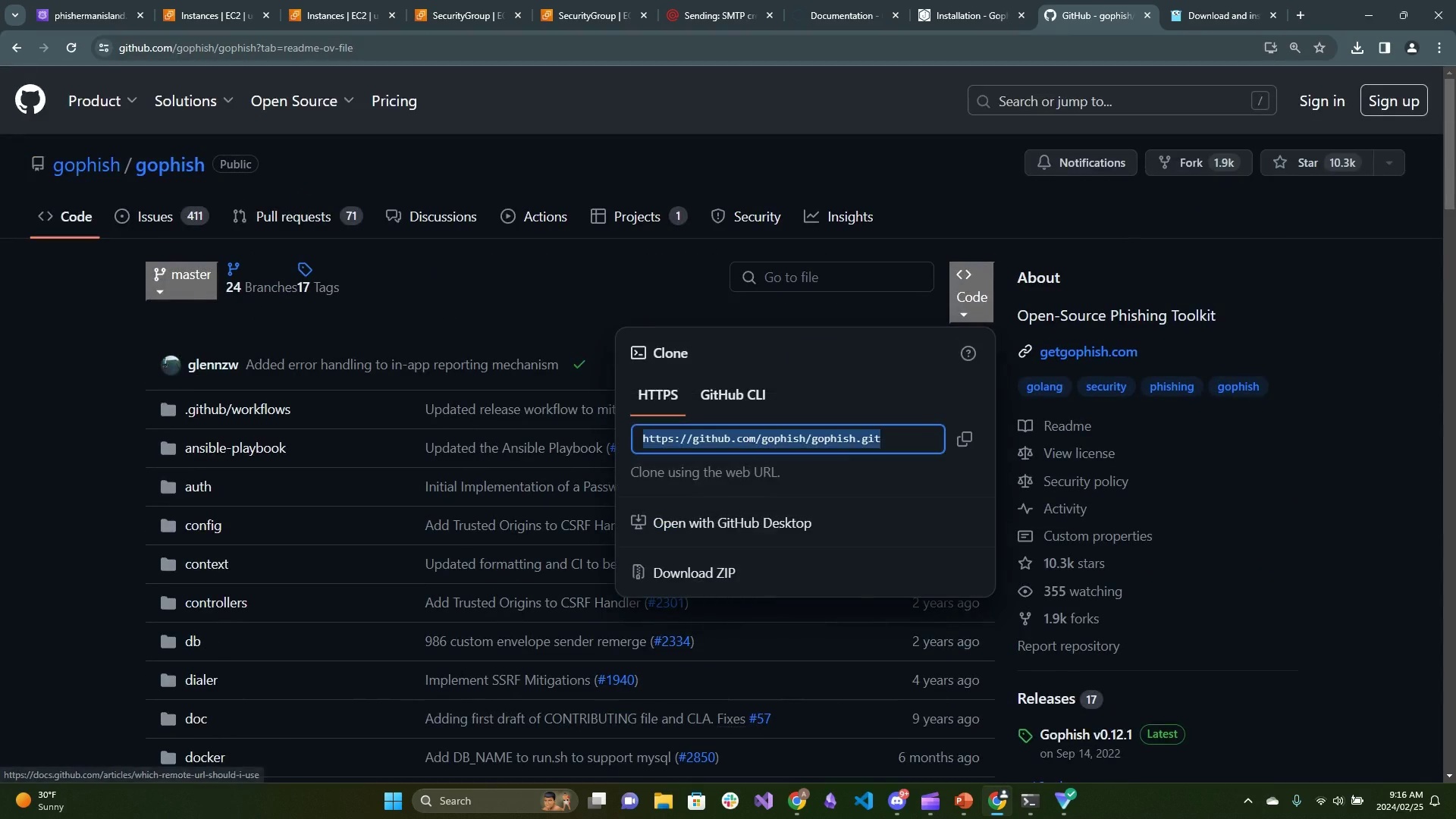The height and width of the screenshot is (819, 1456).
Task: Click the Pricing navigation link
Action: pyautogui.click(x=394, y=101)
